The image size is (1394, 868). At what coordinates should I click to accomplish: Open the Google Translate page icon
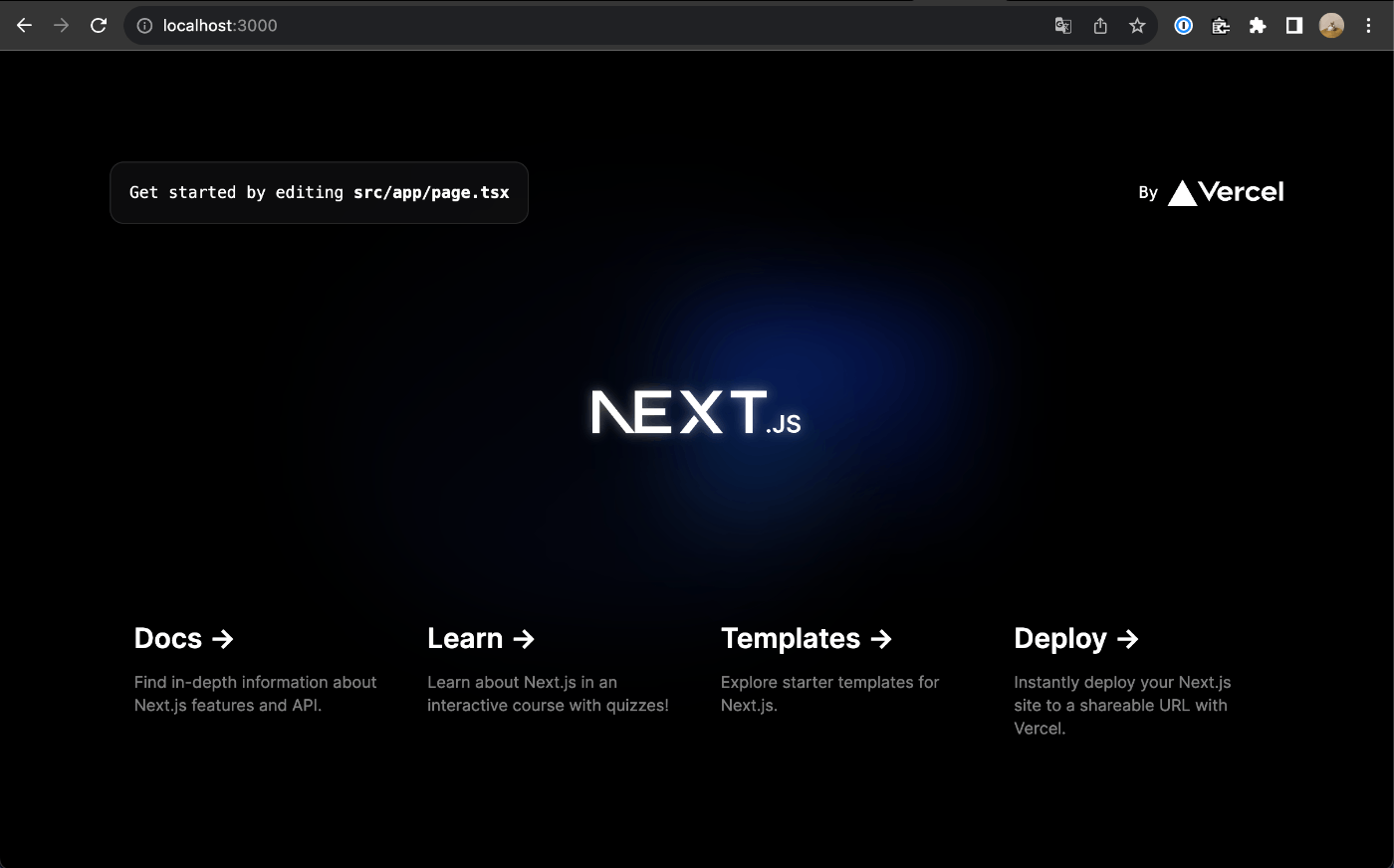[x=1063, y=26]
